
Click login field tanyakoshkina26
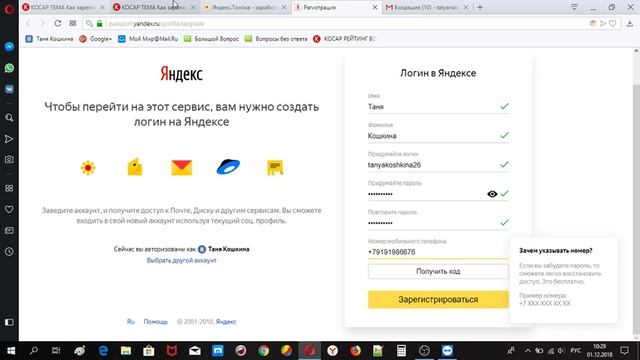pos(438,165)
